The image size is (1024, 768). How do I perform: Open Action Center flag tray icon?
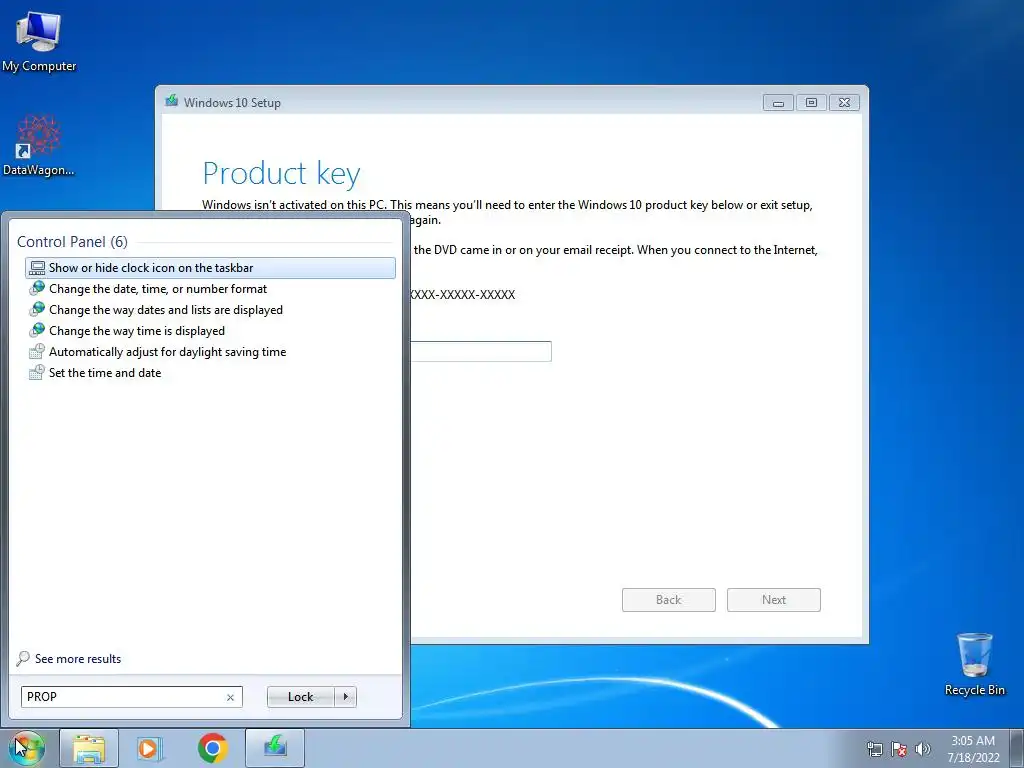899,749
